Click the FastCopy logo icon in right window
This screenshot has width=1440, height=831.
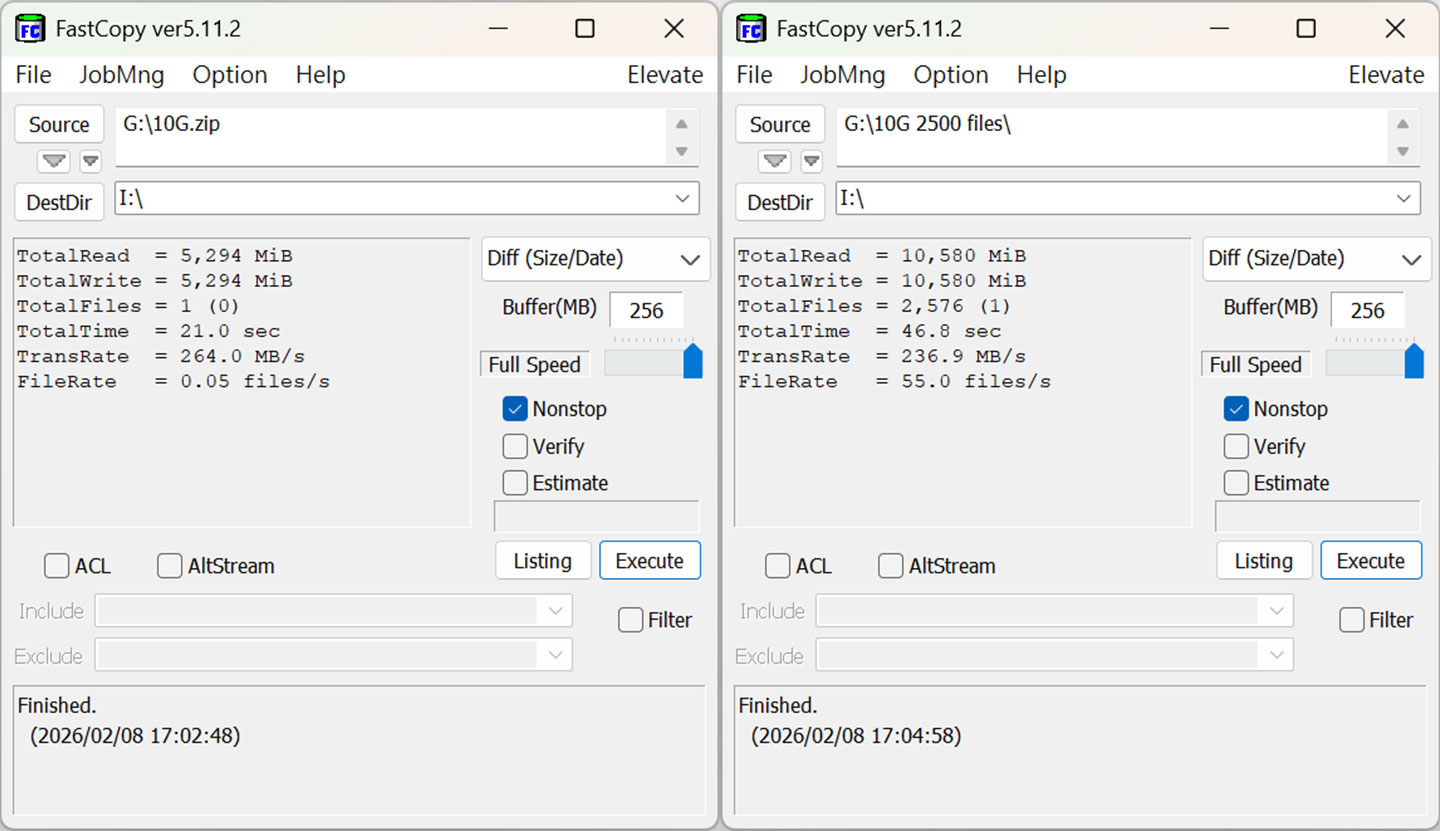750,28
